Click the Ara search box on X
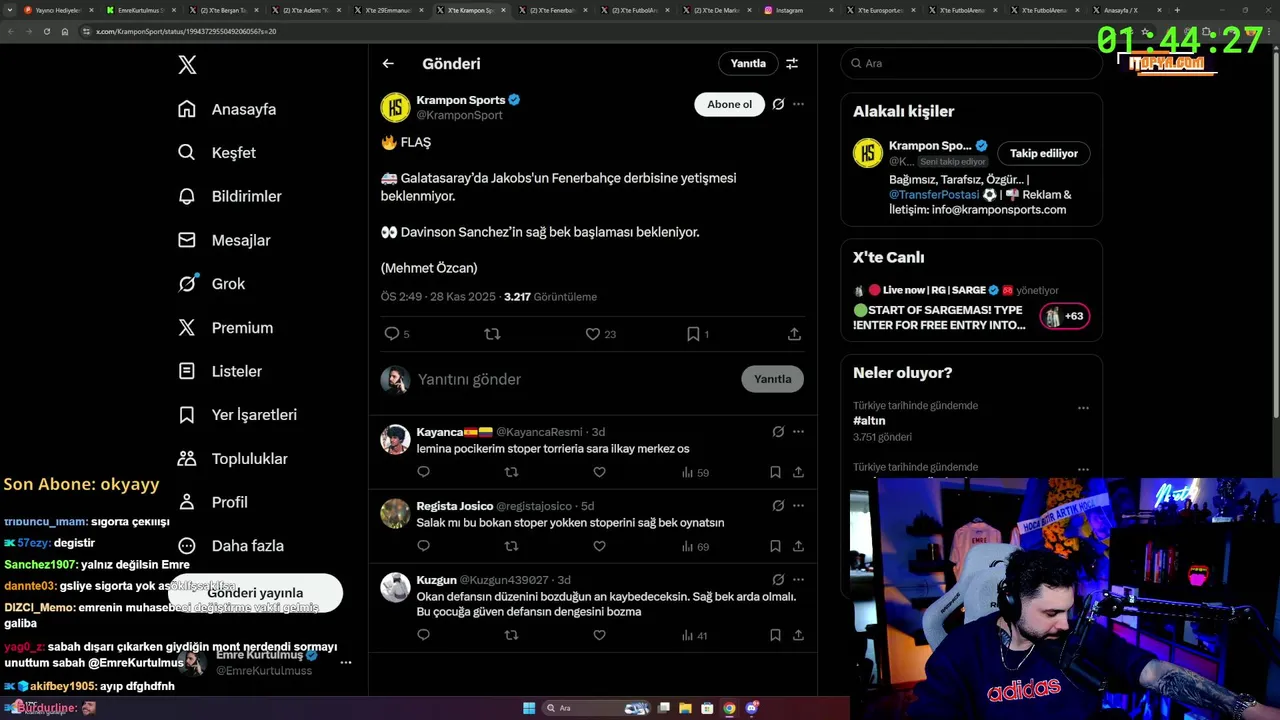The width and height of the screenshot is (1280, 720). [971, 63]
